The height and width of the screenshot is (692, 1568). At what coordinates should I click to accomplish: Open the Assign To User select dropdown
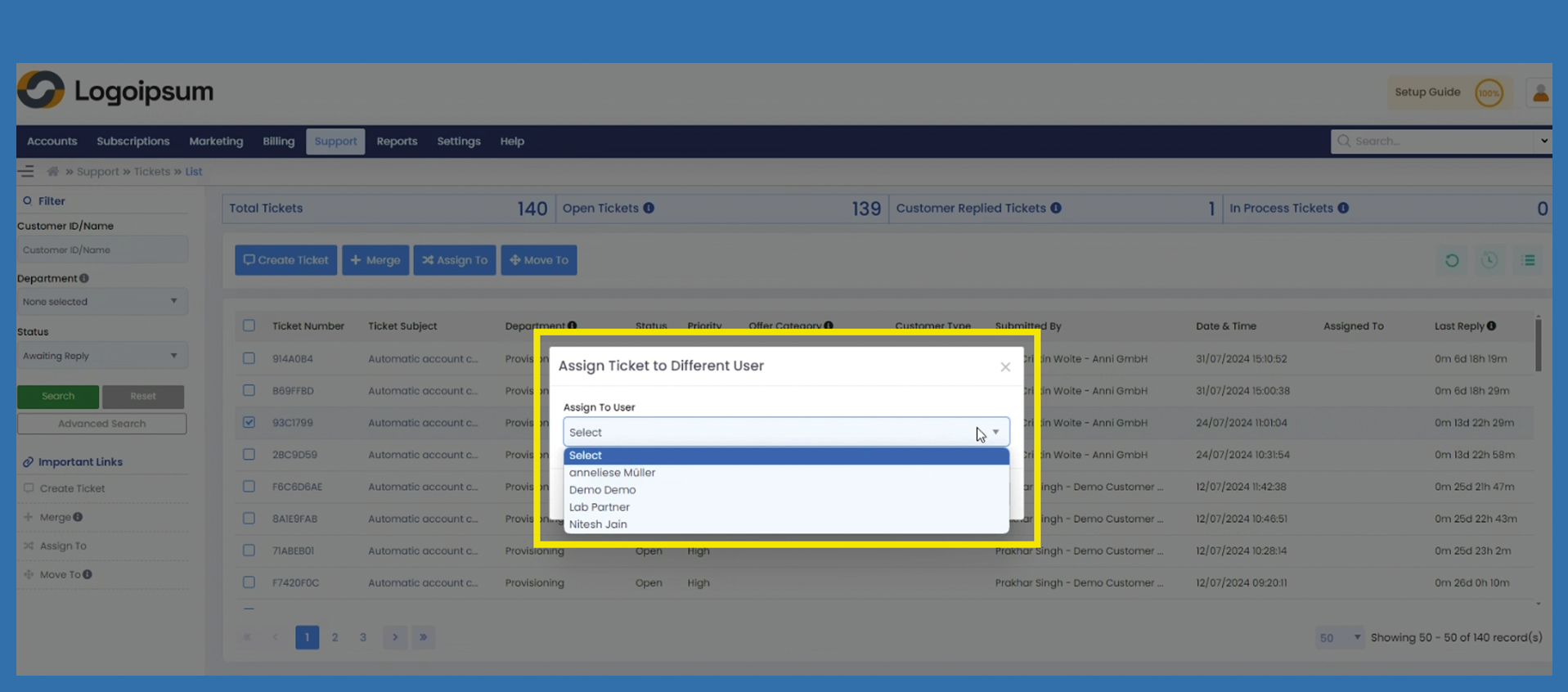[785, 432]
